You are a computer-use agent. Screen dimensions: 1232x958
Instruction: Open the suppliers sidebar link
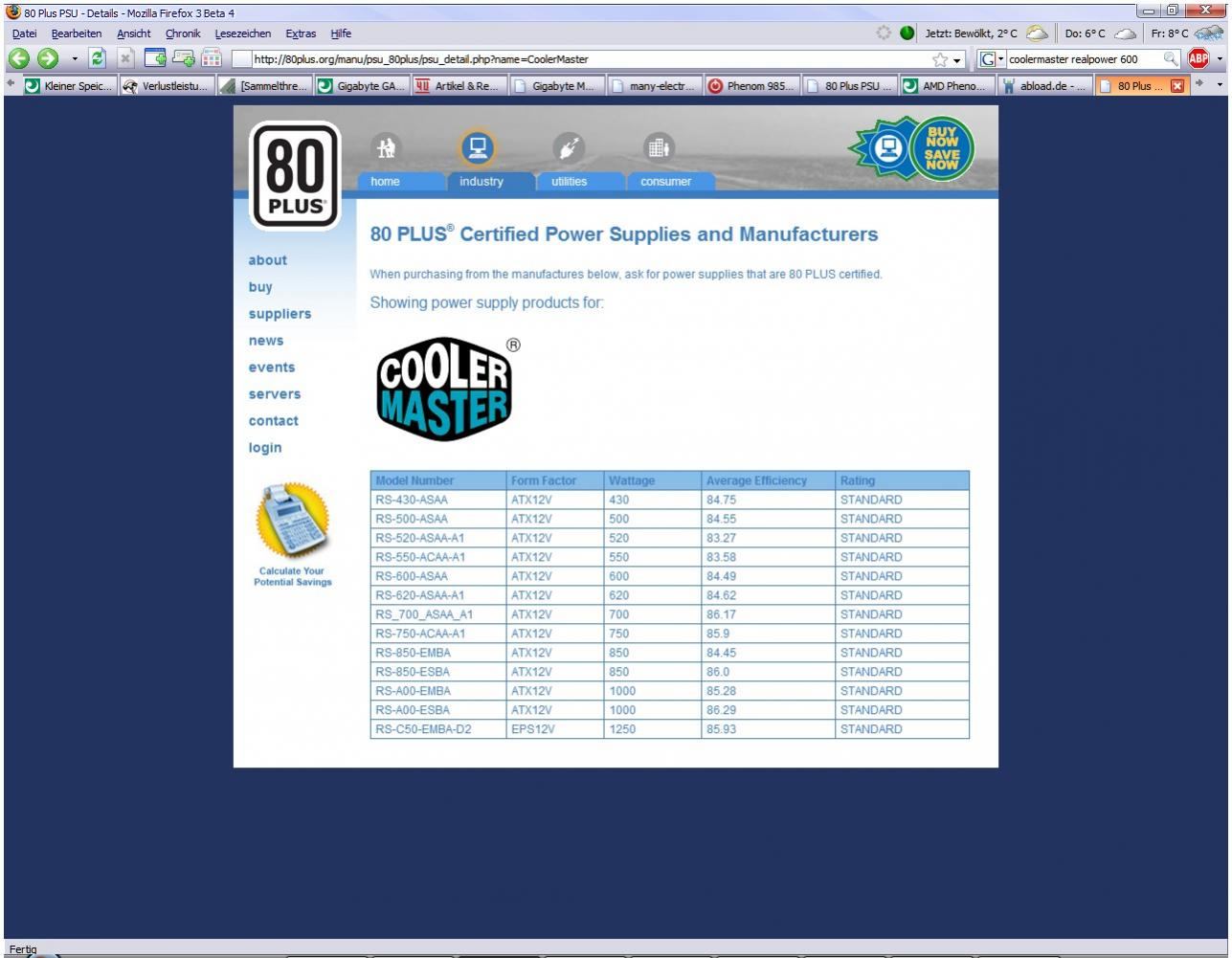point(280,314)
